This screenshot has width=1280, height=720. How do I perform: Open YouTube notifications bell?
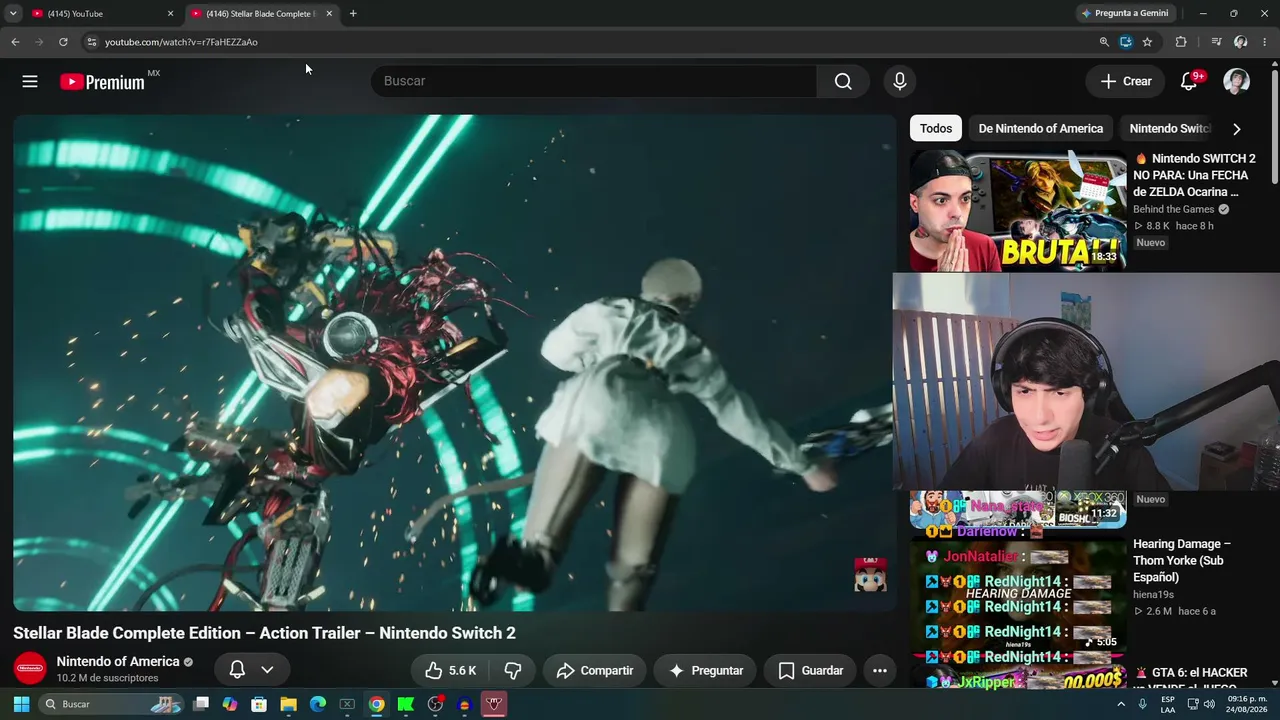(x=1189, y=81)
